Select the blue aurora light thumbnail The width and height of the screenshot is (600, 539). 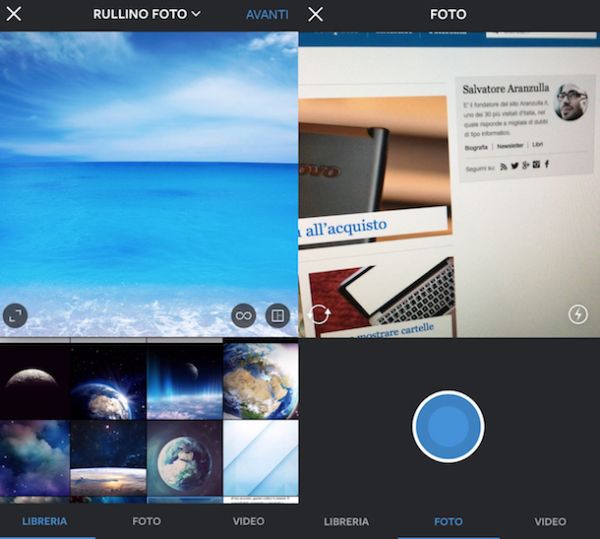tap(184, 379)
